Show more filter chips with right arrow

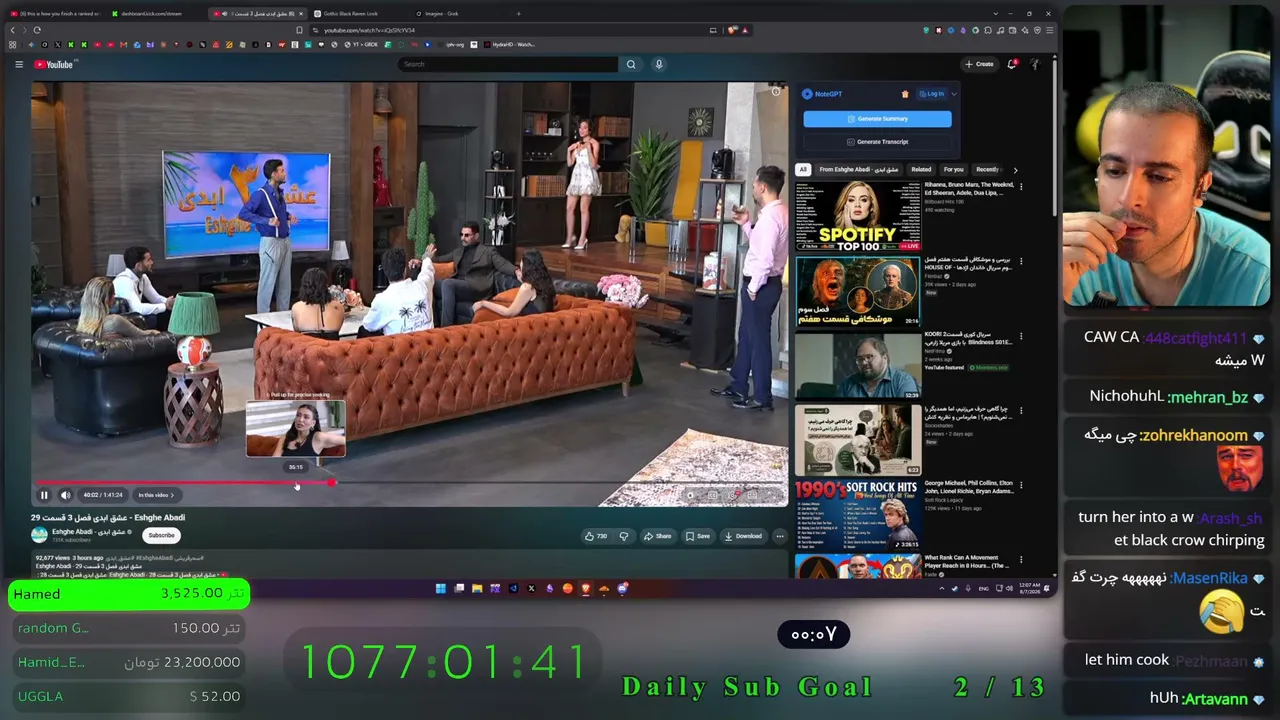1015,170
